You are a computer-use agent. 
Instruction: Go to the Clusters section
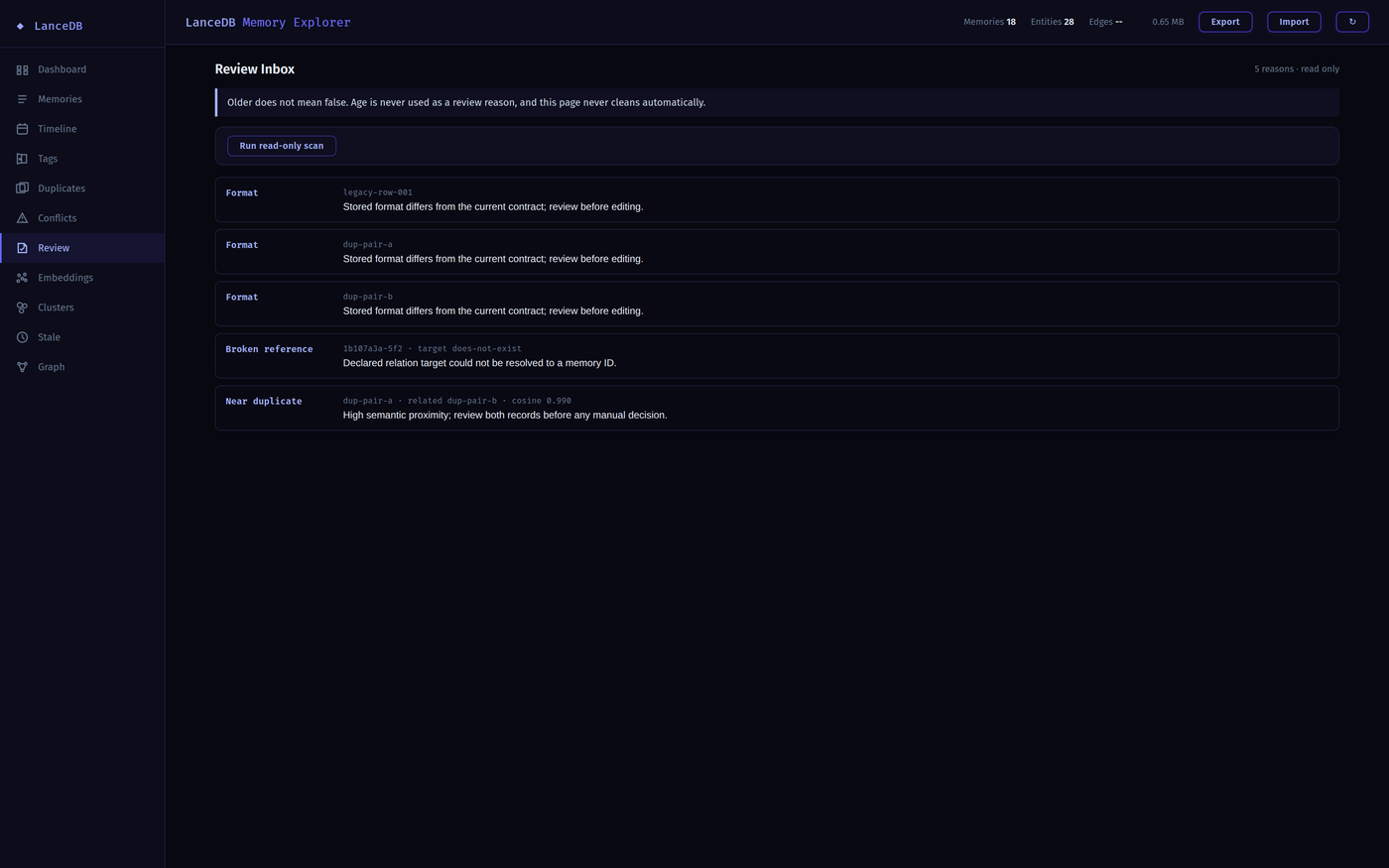82,308
